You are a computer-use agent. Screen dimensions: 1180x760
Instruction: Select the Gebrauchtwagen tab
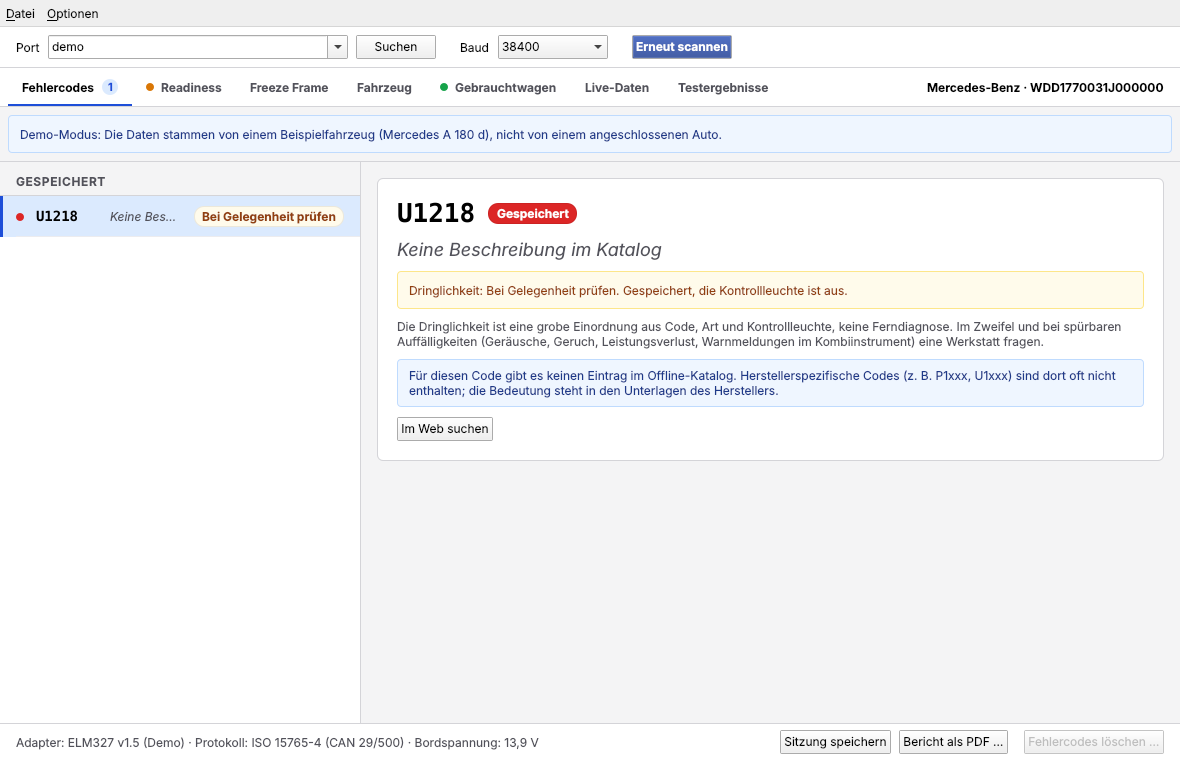[498, 87]
